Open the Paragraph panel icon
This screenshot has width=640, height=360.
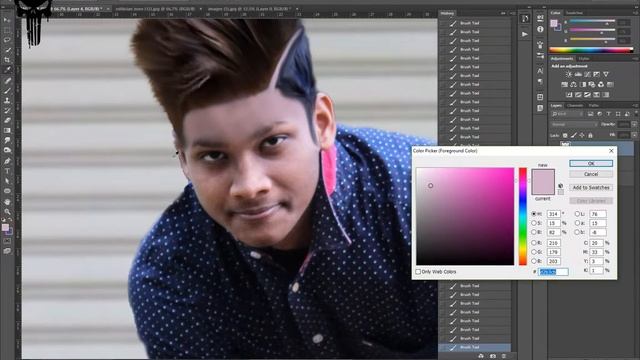540,81
